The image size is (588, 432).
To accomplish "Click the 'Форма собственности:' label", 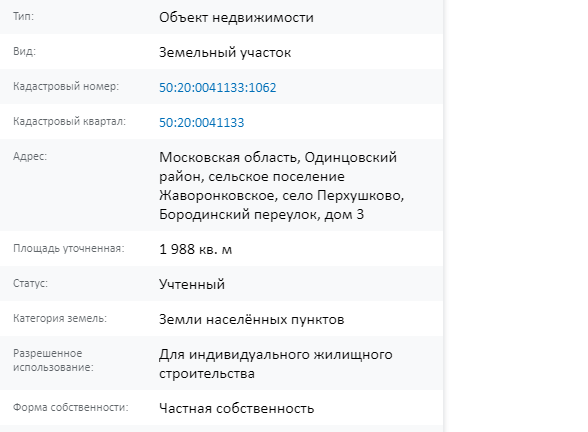I will click(x=70, y=407).
